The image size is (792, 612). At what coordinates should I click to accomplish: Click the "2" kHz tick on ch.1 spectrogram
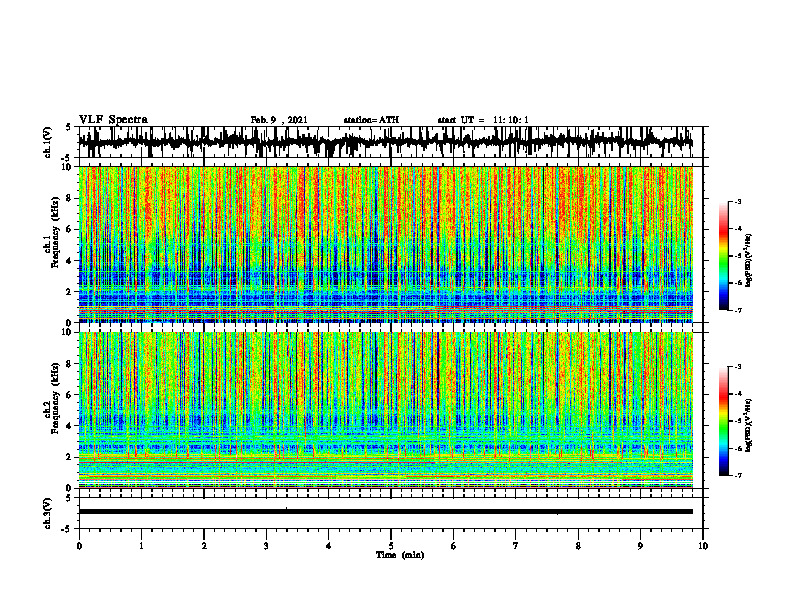click(70, 291)
